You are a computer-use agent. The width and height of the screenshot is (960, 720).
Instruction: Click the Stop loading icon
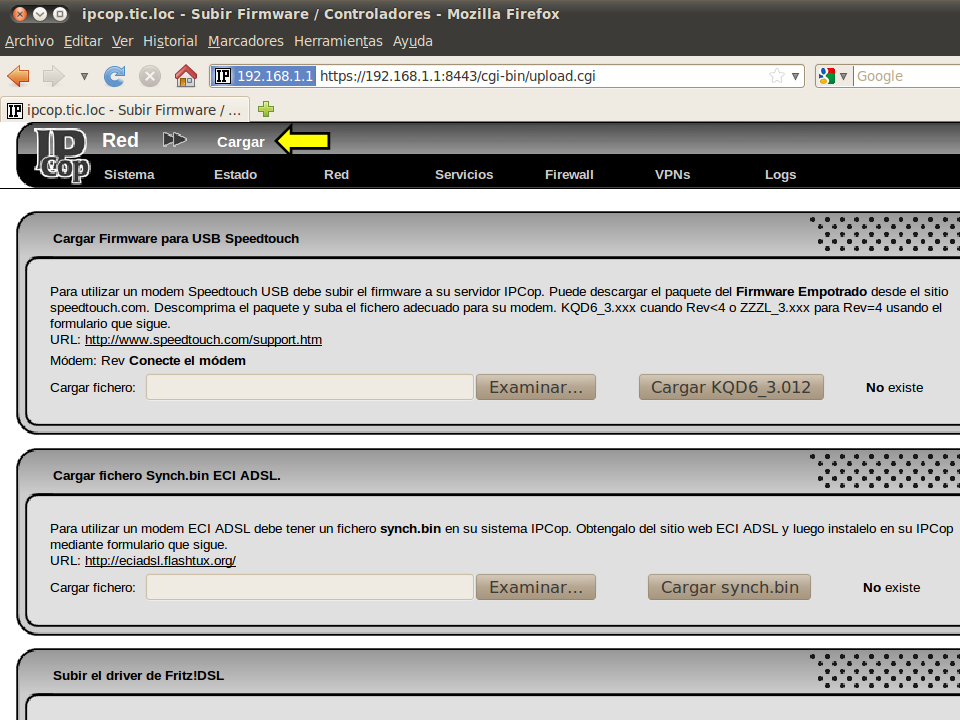tap(150, 76)
